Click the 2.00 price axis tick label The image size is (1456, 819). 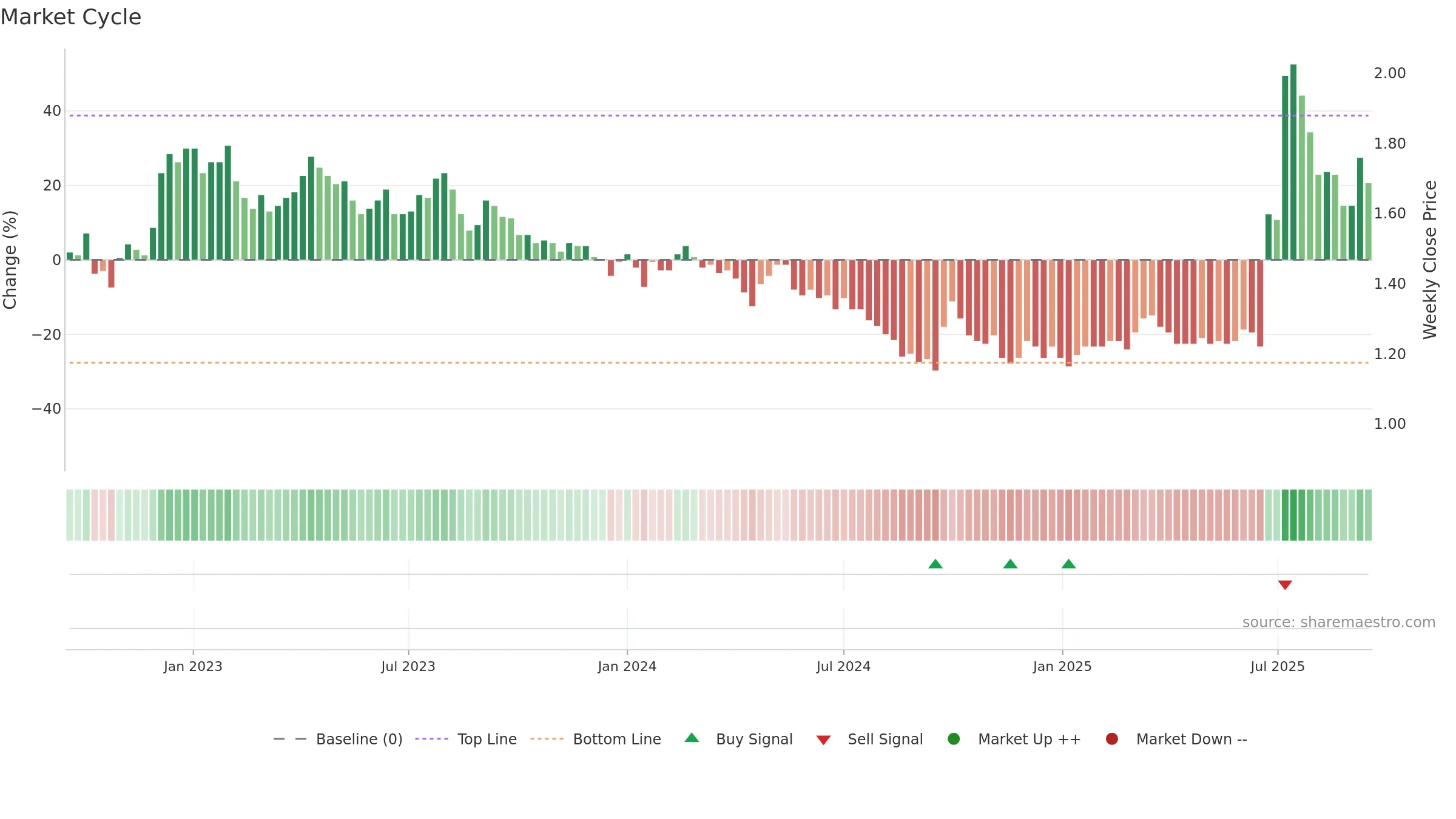pos(1390,73)
